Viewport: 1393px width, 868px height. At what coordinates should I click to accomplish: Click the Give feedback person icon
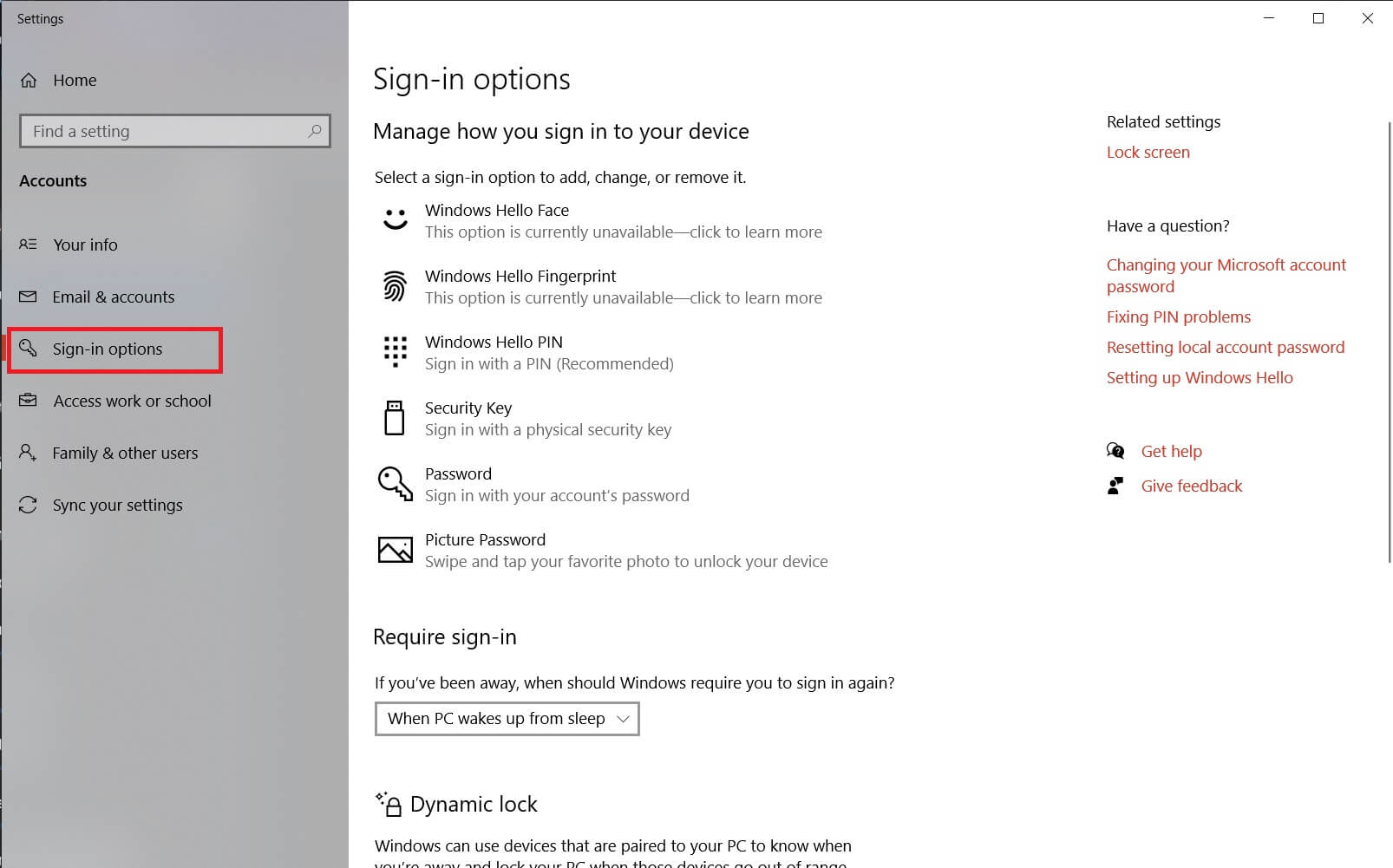[1115, 486]
